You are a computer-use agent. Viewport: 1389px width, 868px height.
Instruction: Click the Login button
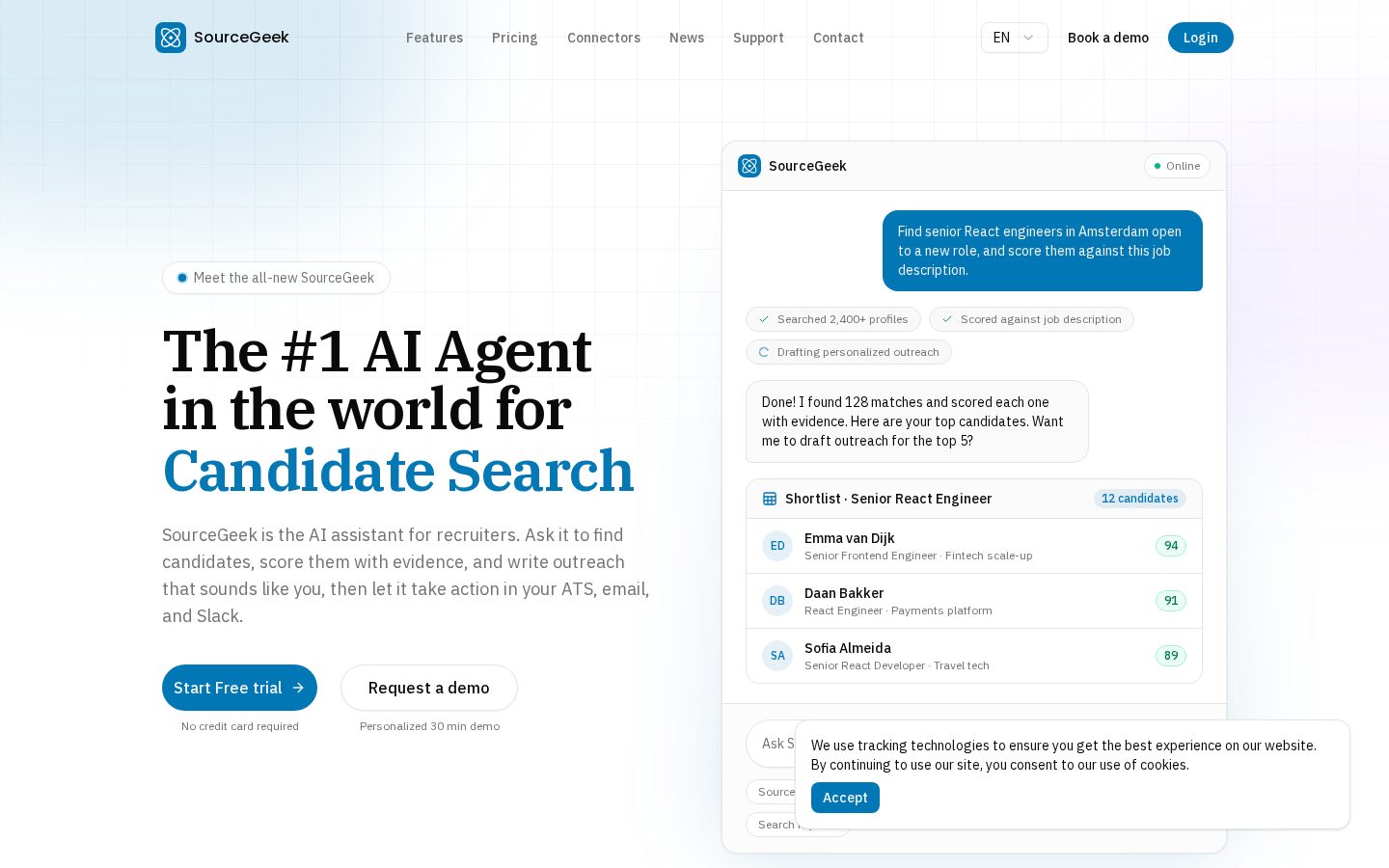(1201, 38)
